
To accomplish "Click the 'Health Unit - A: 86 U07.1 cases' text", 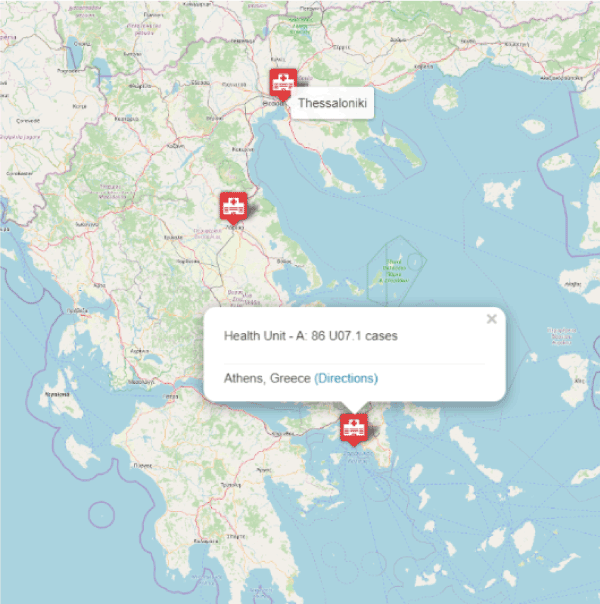I will [x=311, y=336].
